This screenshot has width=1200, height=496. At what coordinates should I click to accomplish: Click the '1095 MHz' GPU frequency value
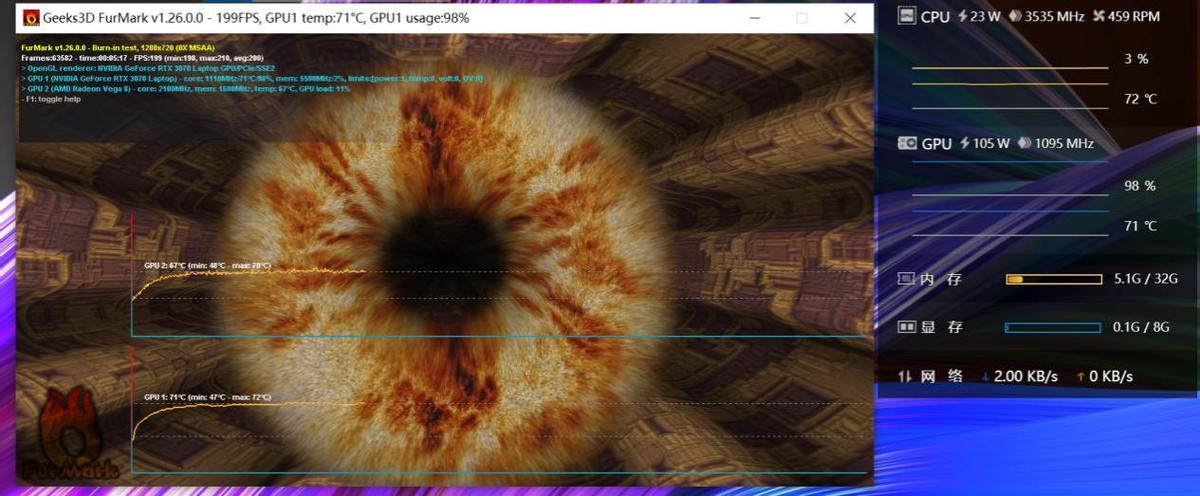pyautogui.click(x=1064, y=143)
